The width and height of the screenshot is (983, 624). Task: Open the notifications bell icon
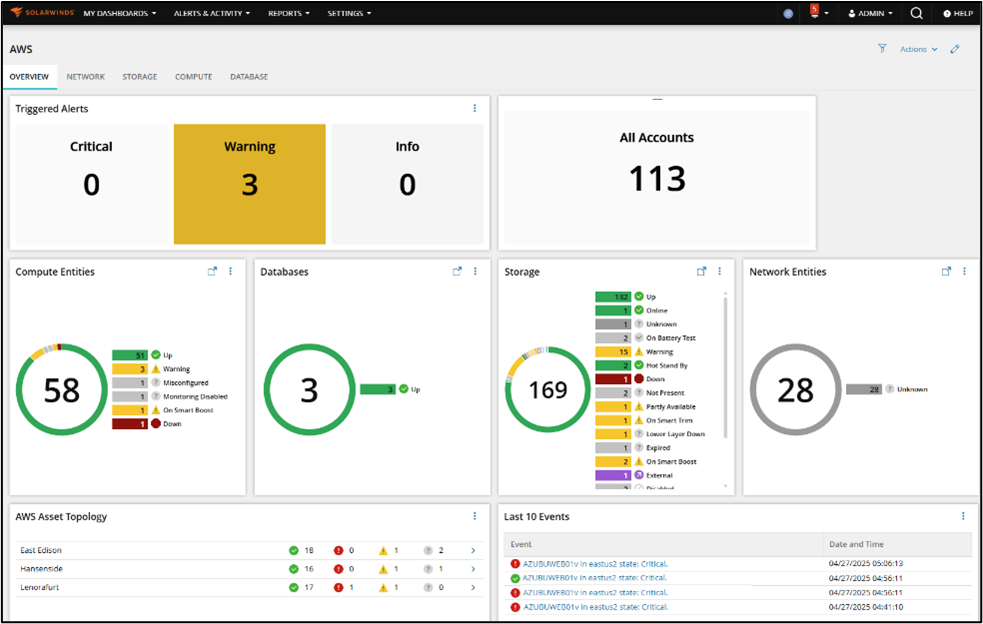[814, 12]
